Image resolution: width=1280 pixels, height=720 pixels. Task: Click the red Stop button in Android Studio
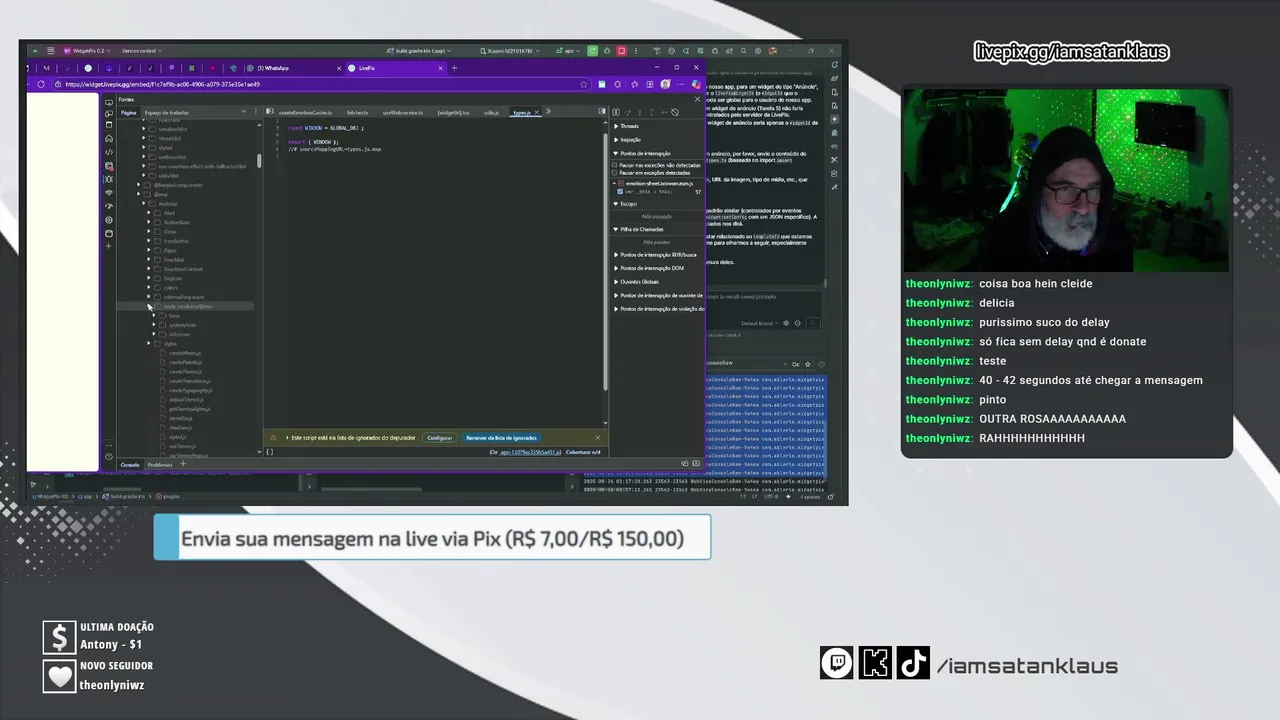[621, 51]
